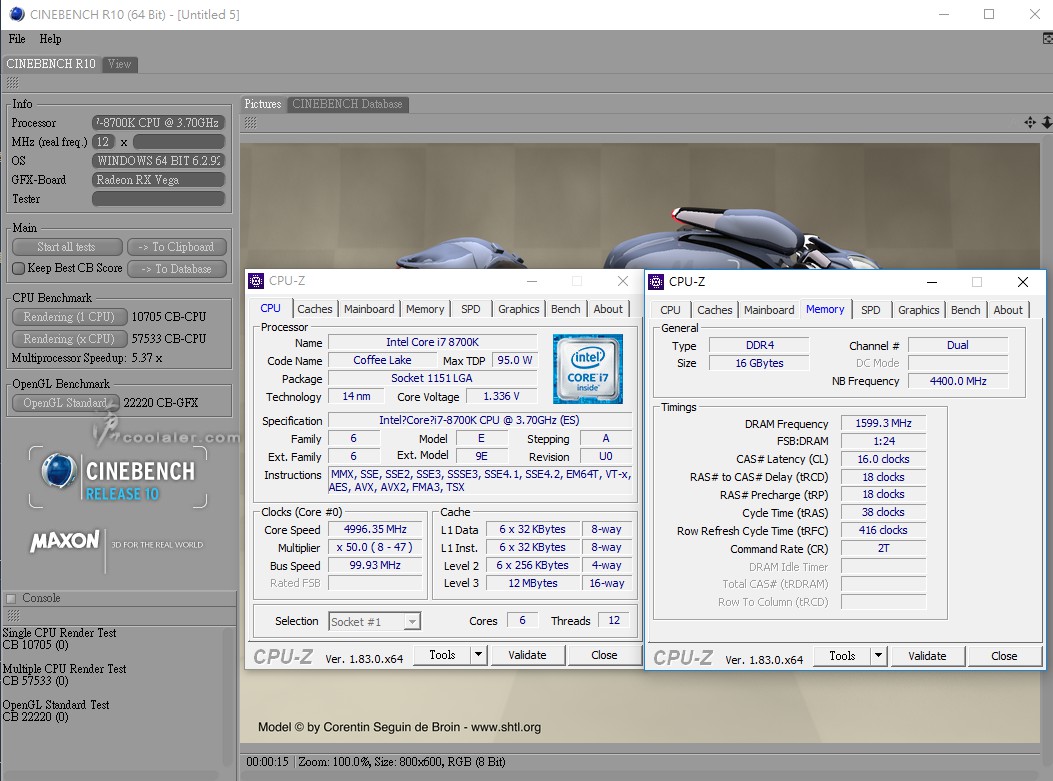Click the To Database button
1053x781 pixels.
[177, 269]
